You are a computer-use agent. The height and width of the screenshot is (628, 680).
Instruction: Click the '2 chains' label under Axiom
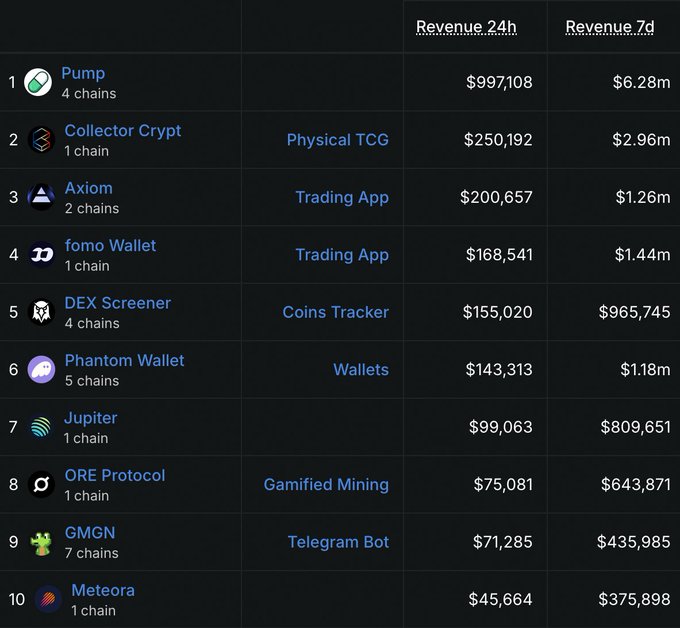tap(92, 209)
